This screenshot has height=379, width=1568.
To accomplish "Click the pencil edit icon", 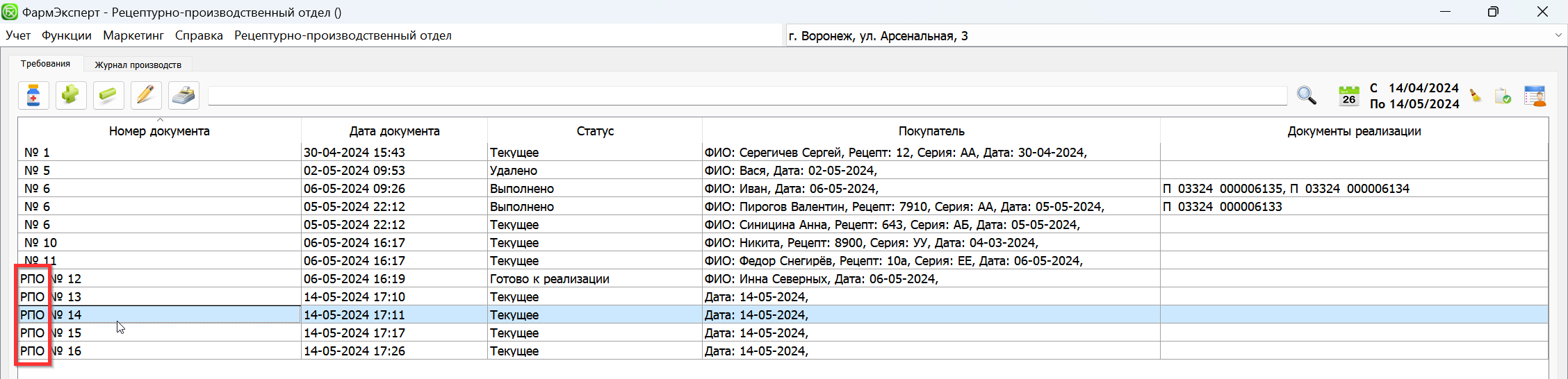I will click(145, 96).
